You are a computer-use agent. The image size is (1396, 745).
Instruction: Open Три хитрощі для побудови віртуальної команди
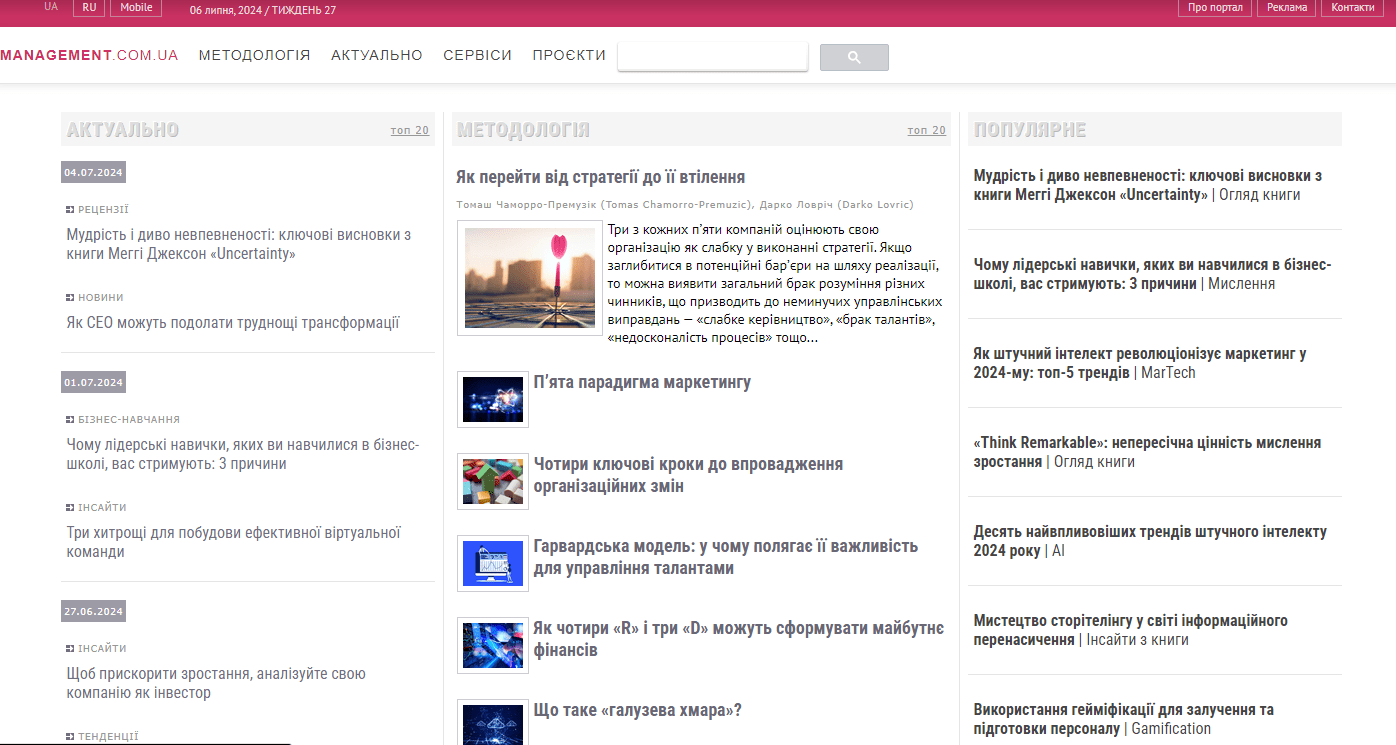point(234,542)
